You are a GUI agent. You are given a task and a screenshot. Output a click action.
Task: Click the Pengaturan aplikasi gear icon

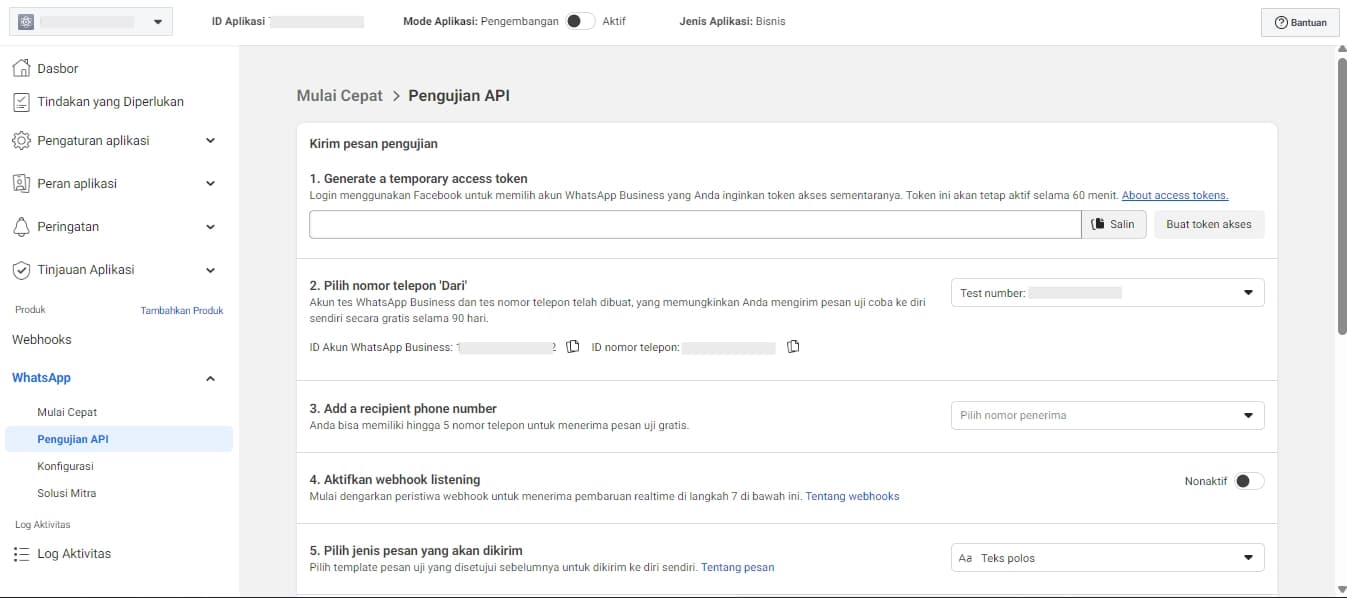click(21, 141)
